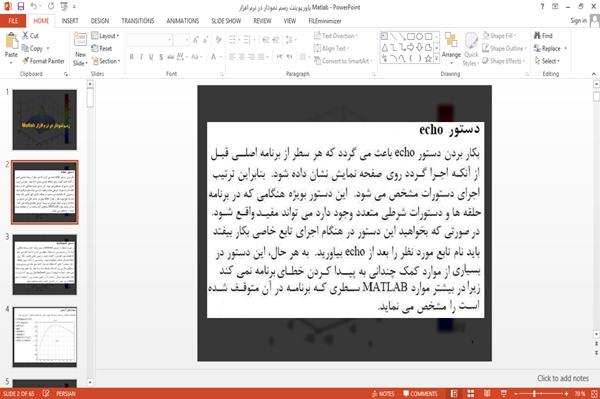Click the Redo icon in quick access
The height and width of the screenshot is (399, 600).
[51, 7]
